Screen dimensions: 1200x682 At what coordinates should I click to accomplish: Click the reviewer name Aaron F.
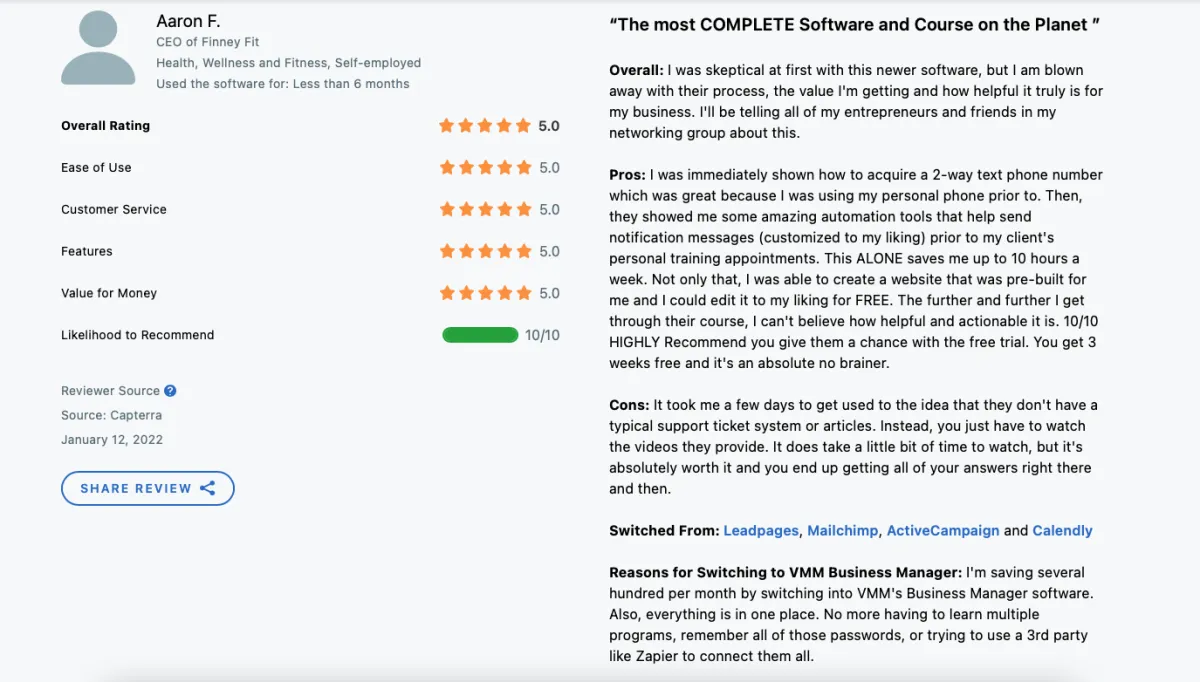tap(188, 21)
